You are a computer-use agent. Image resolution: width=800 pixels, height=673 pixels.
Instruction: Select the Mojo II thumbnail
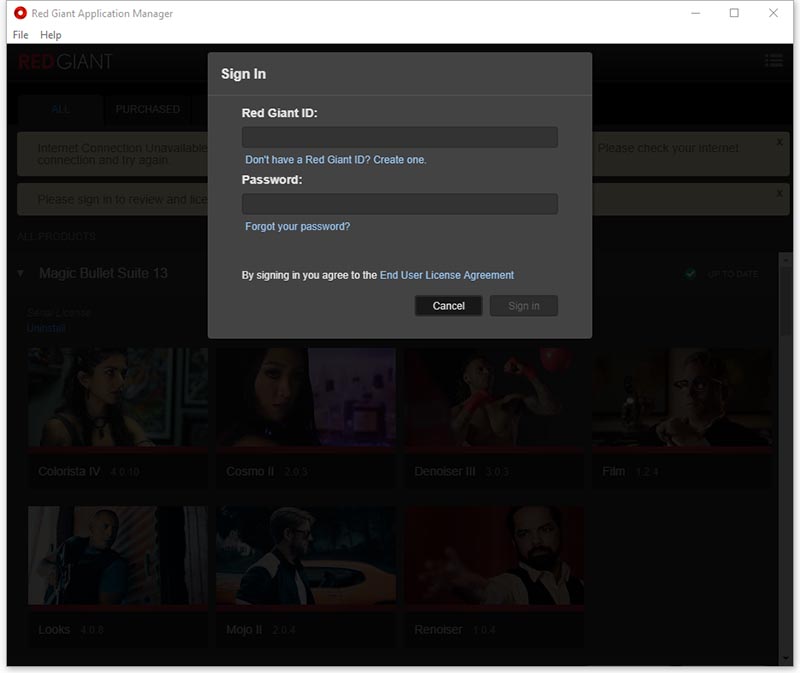[306, 556]
